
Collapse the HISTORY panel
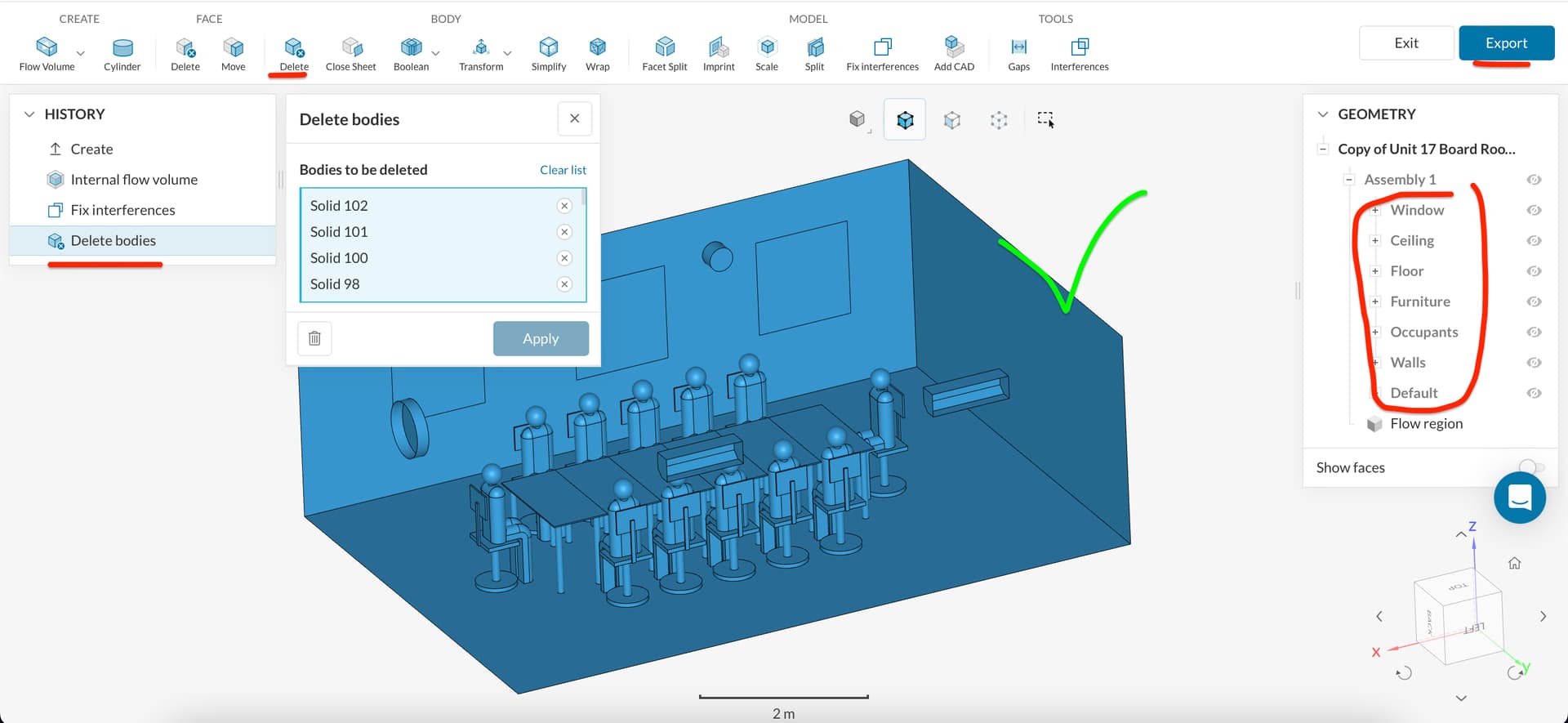(x=29, y=114)
